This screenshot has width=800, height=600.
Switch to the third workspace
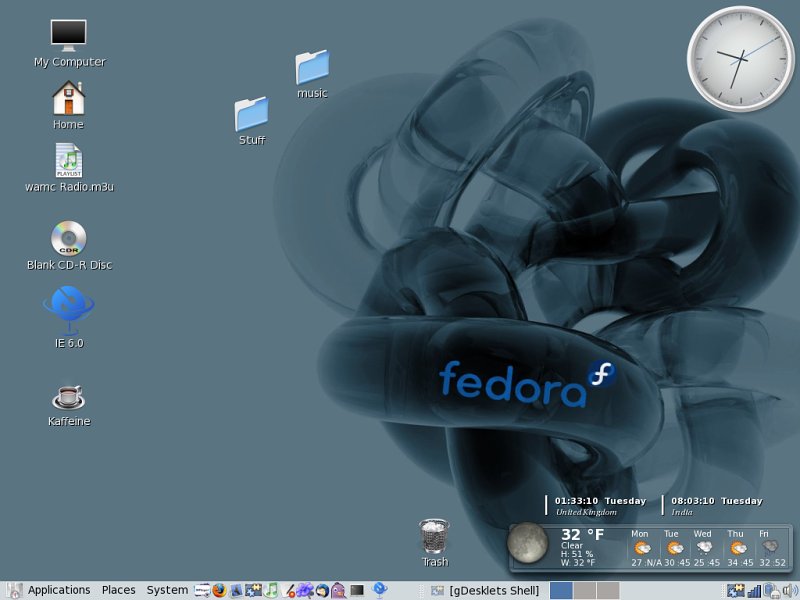pyautogui.click(x=608, y=590)
